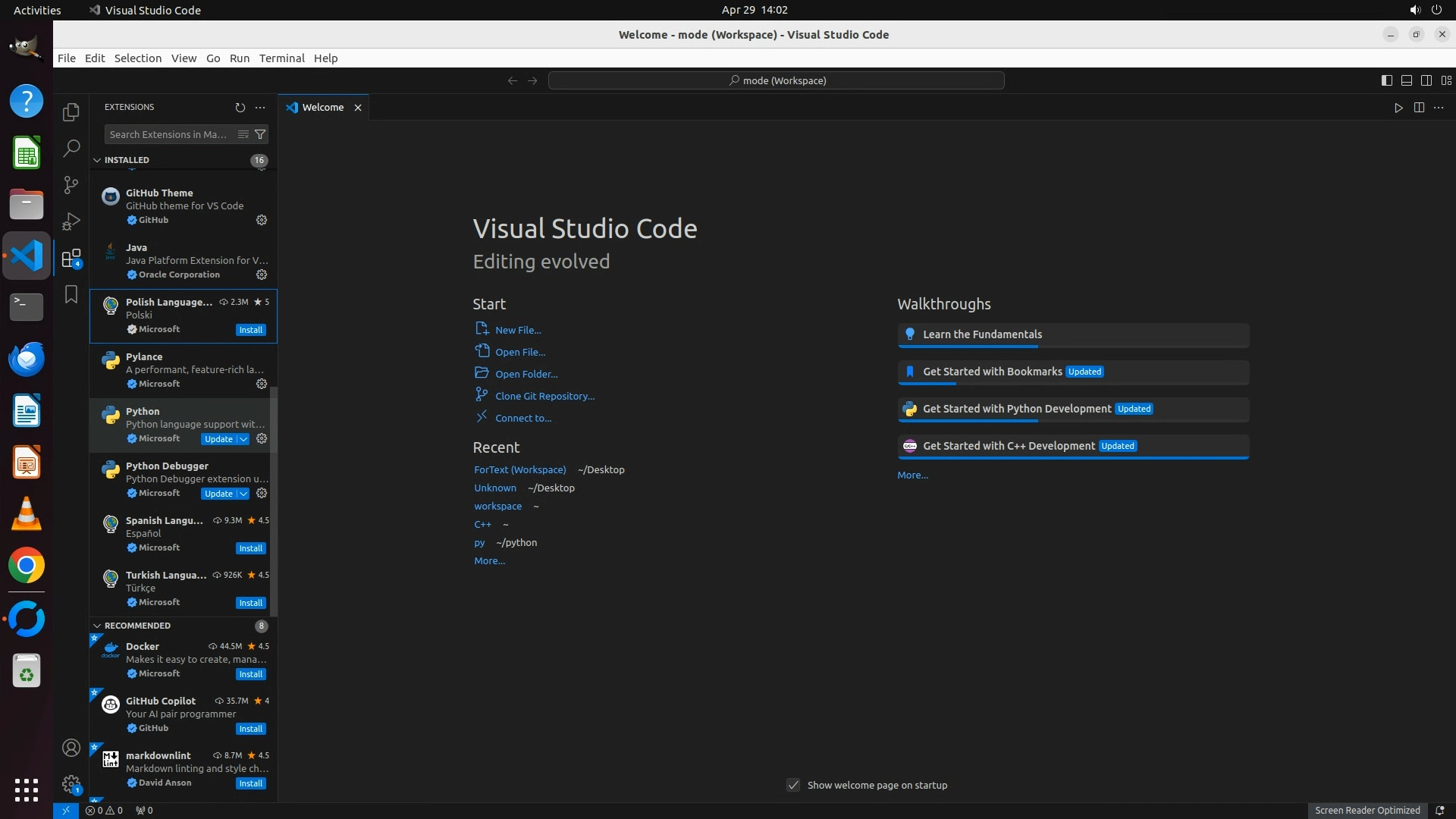This screenshot has height=819, width=1456.
Task: Install the Docker extension
Action: click(x=250, y=674)
